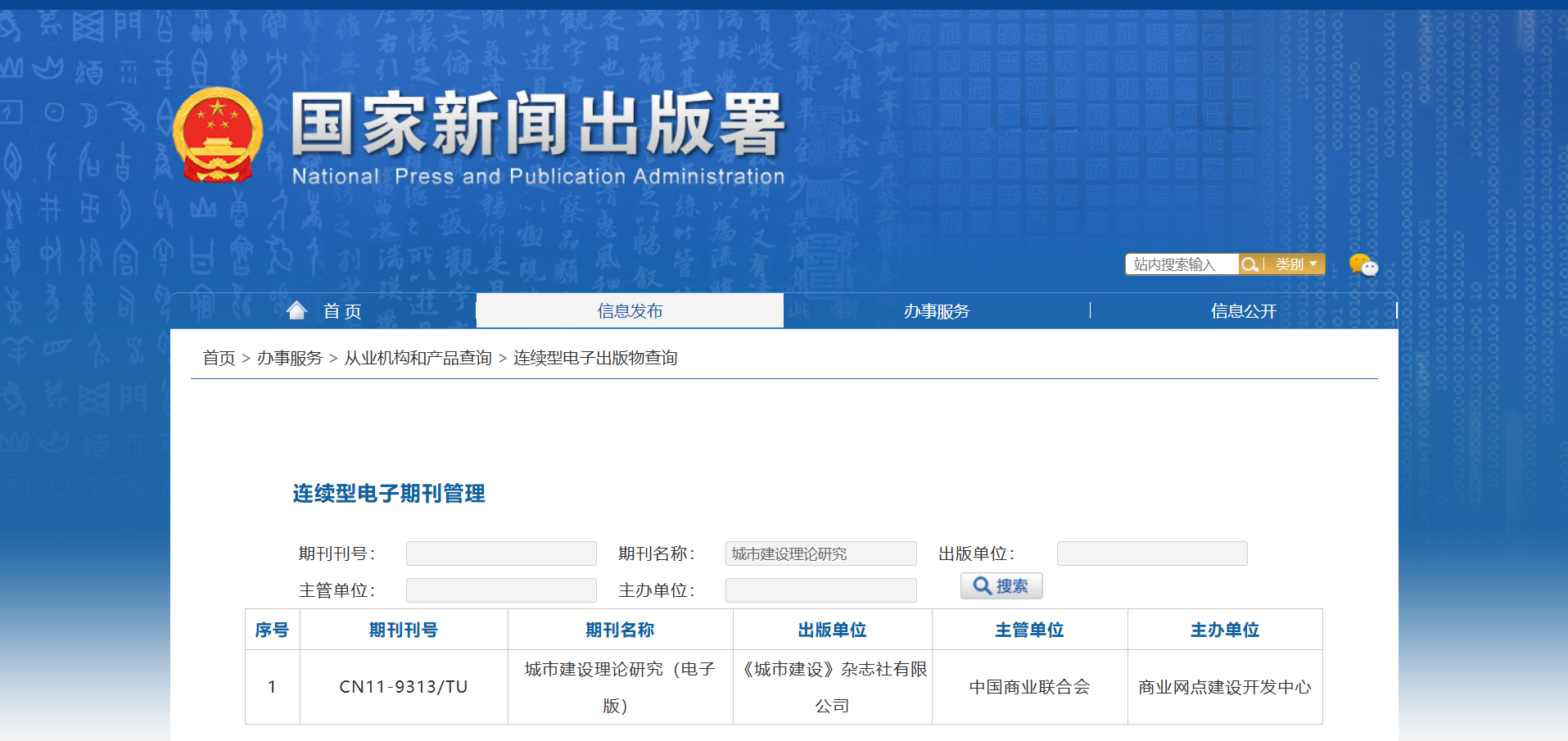Click the journal number CN11-9313/TU cell
Image resolution: width=1568 pixels, height=741 pixels.
coord(404,687)
